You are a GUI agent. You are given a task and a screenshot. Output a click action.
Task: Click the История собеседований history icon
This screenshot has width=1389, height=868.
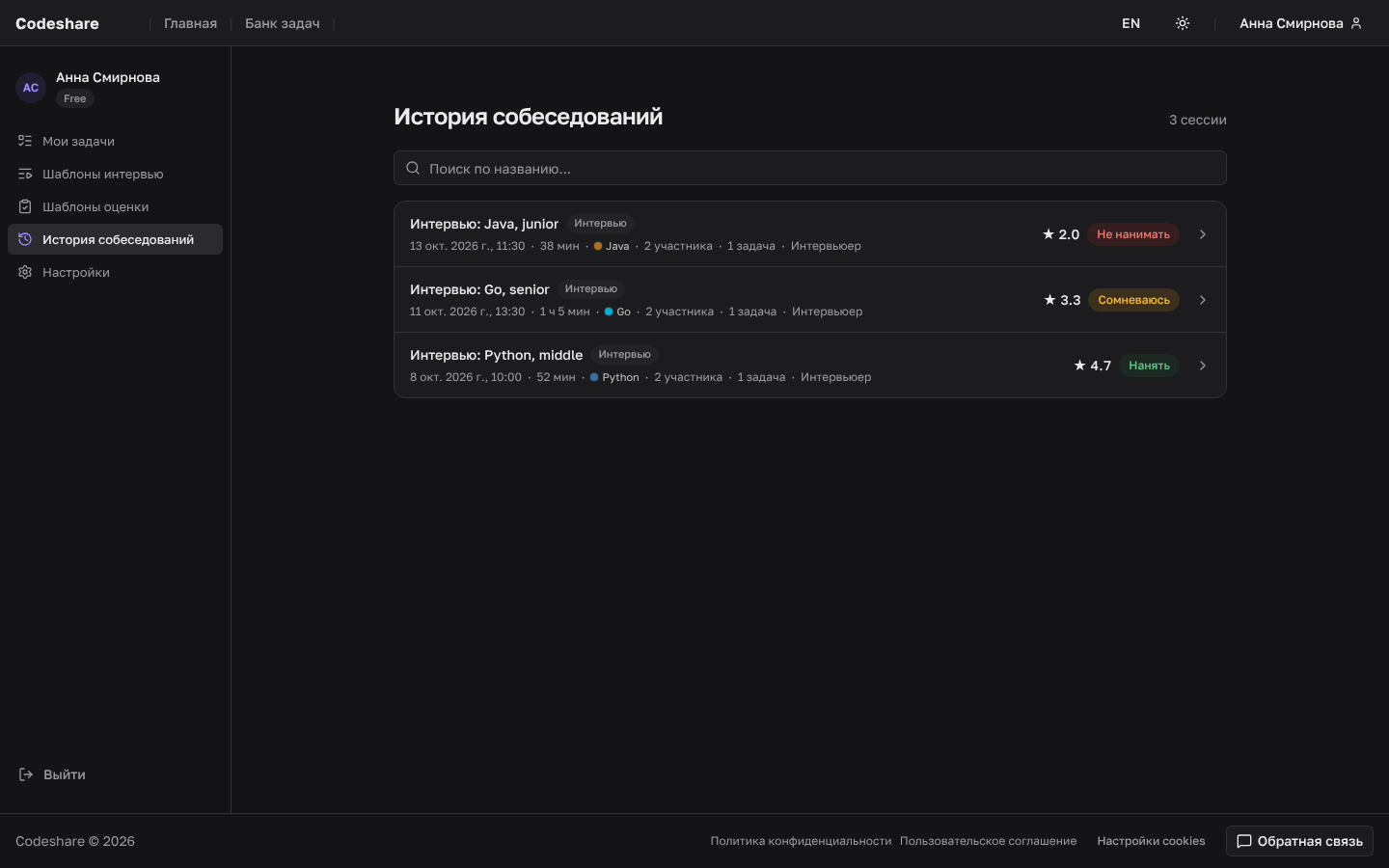click(25, 239)
